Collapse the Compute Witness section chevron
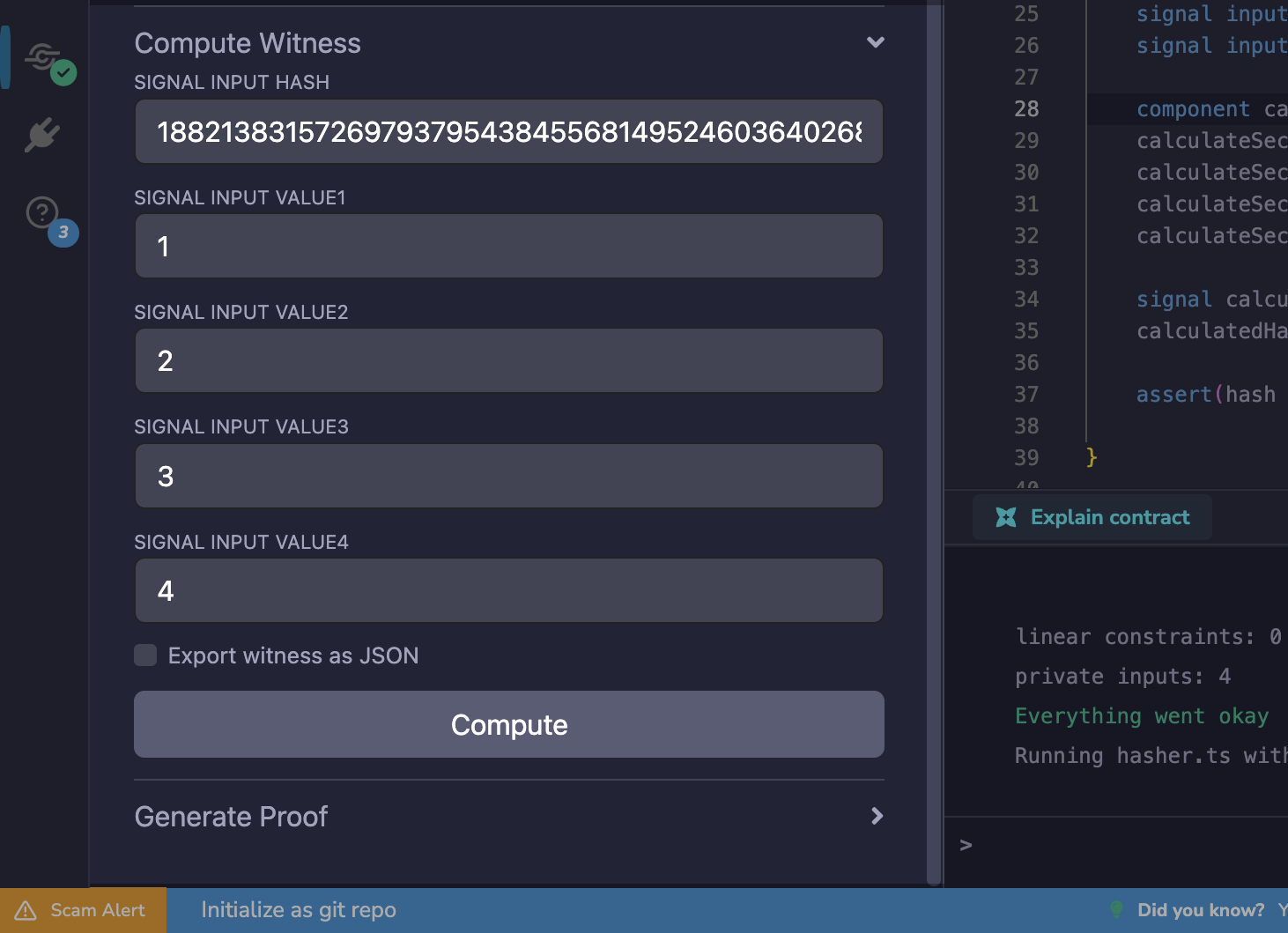The width and height of the screenshot is (1288, 933). [875, 42]
